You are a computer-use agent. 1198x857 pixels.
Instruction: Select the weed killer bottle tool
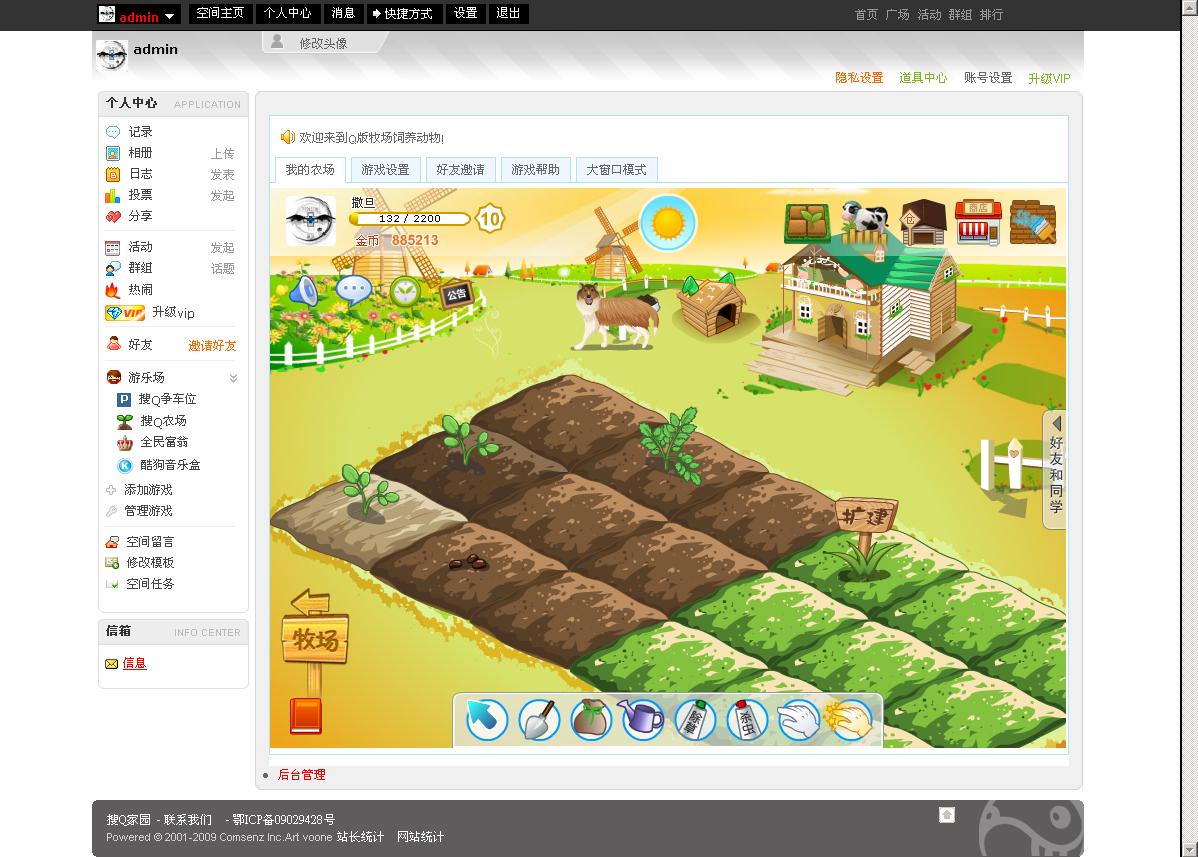pos(695,720)
